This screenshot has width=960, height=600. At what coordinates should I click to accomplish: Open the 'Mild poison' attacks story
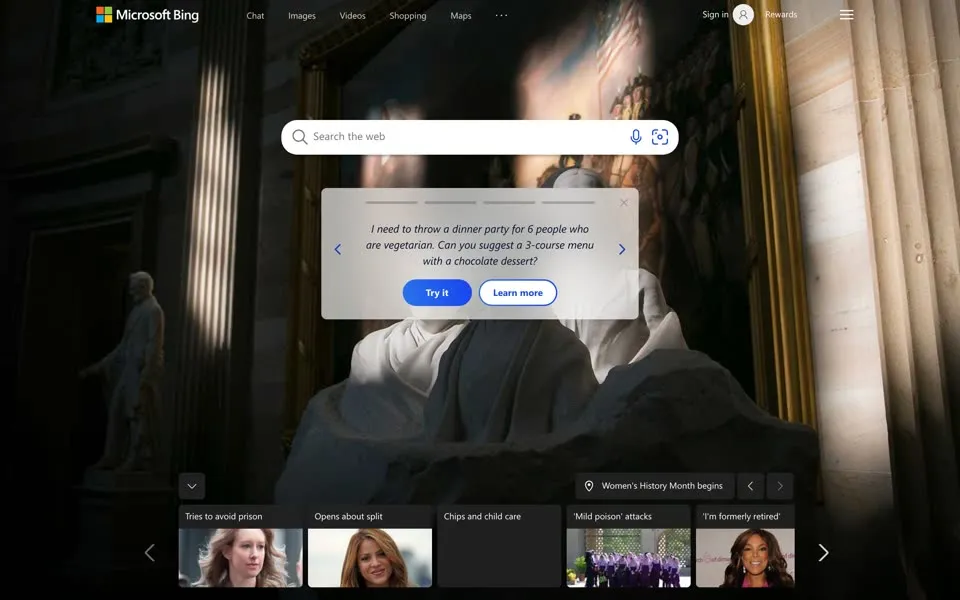[x=628, y=546]
